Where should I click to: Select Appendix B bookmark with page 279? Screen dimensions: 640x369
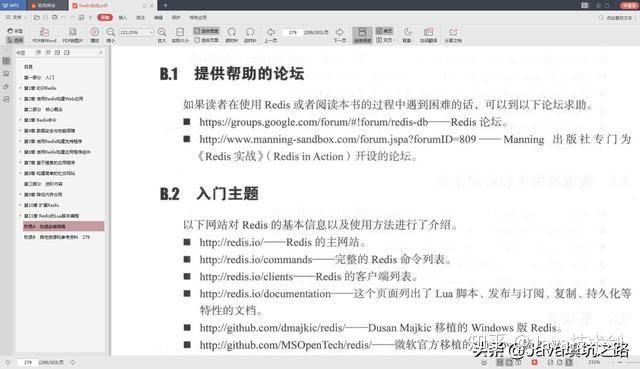[x=57, y=237]
